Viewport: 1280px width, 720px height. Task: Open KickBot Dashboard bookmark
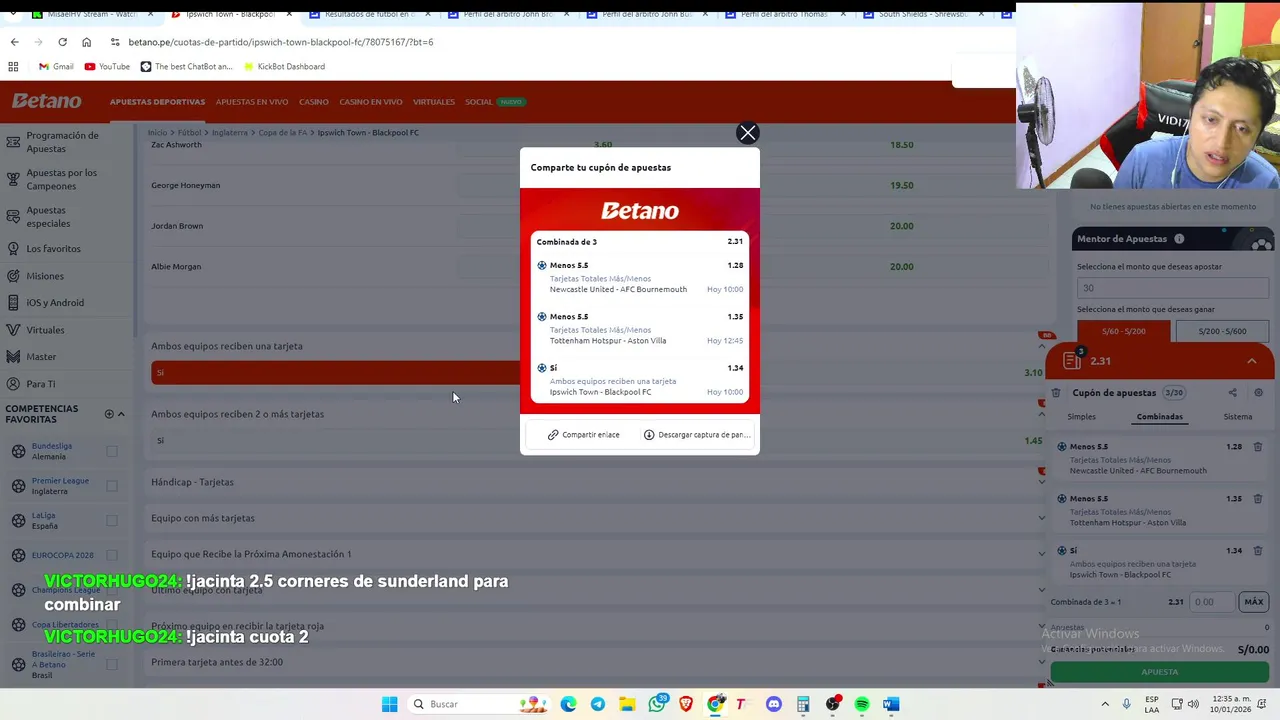tap(283, 67)
